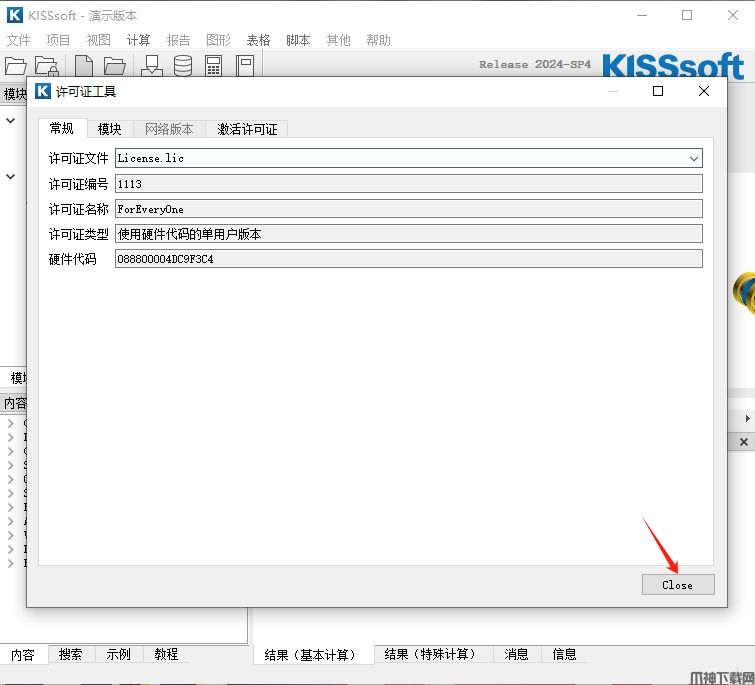
Task: Open the 计算 menu
Action: tap(139, 40)
